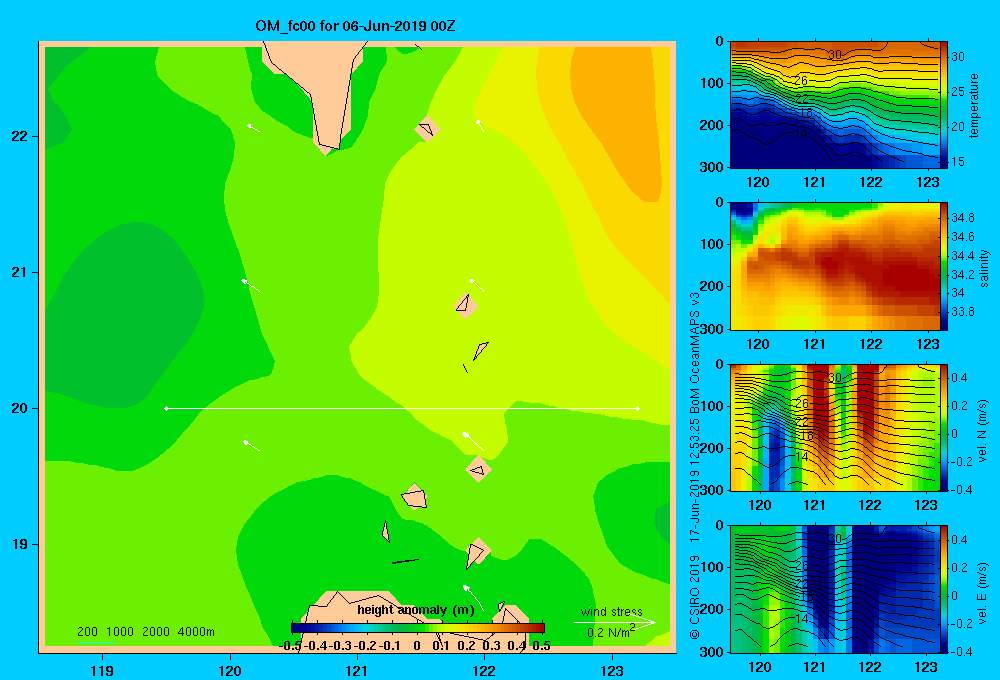Select the "wind stress" legend label

[x=612, y=611]
